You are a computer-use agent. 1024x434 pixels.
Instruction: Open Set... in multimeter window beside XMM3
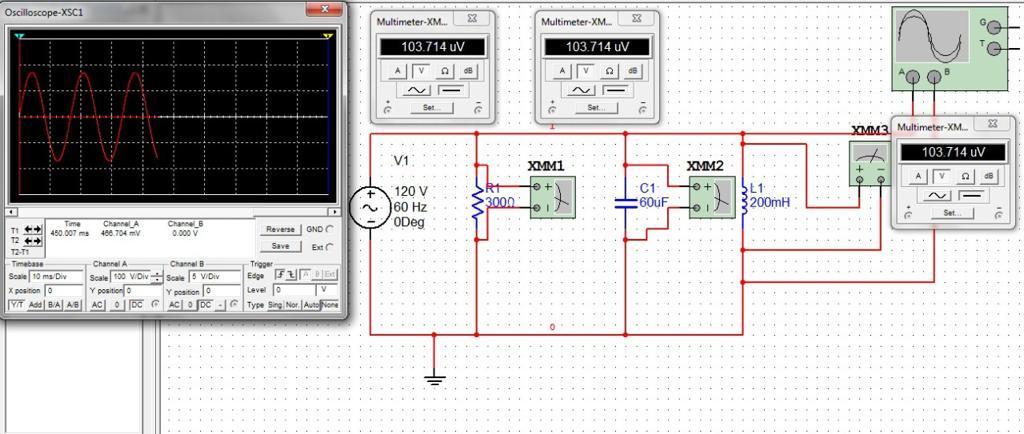click(953, 213)
